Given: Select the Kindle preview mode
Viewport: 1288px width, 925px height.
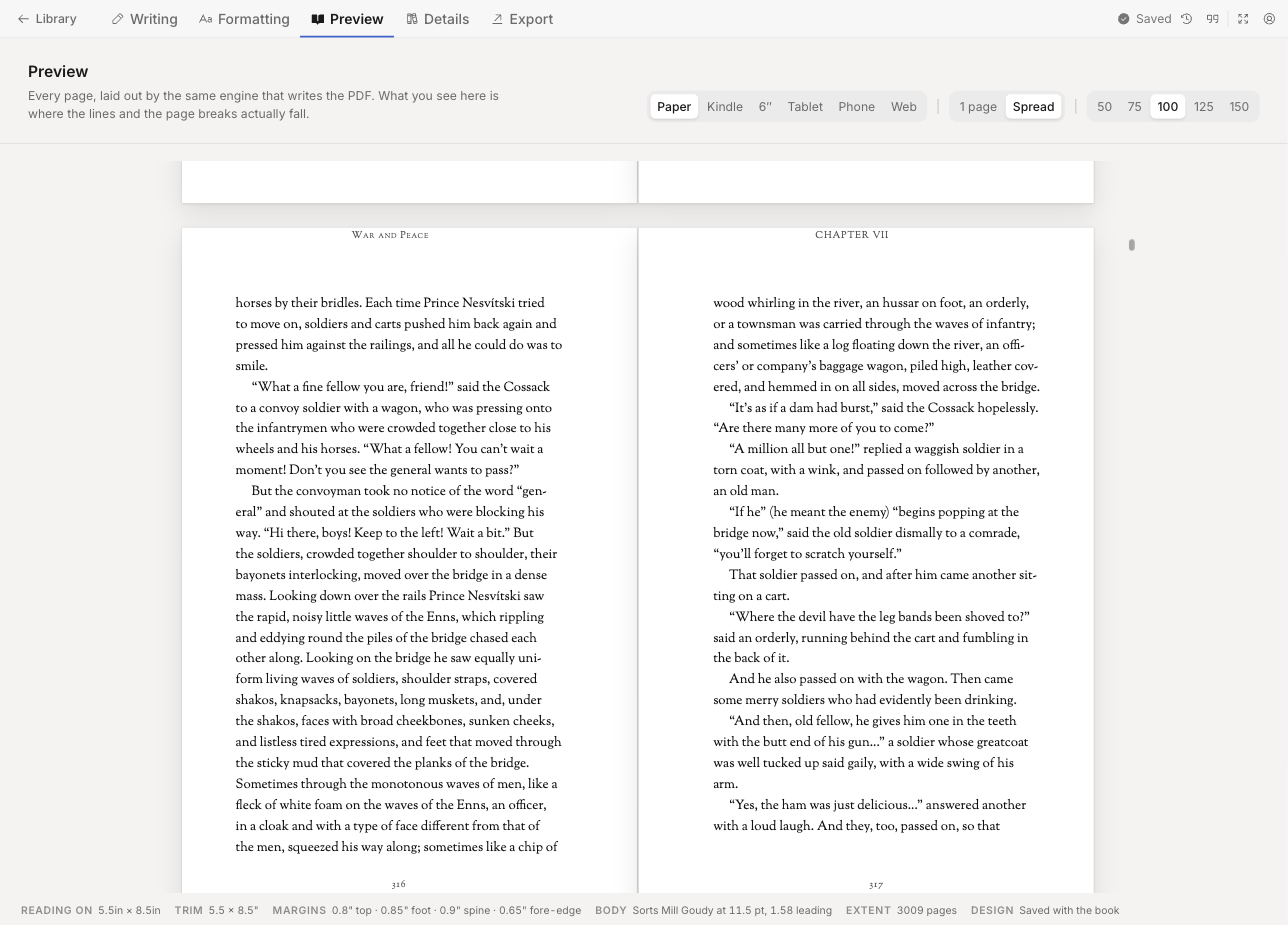Looking at the screenshot, I should point(725,107).
